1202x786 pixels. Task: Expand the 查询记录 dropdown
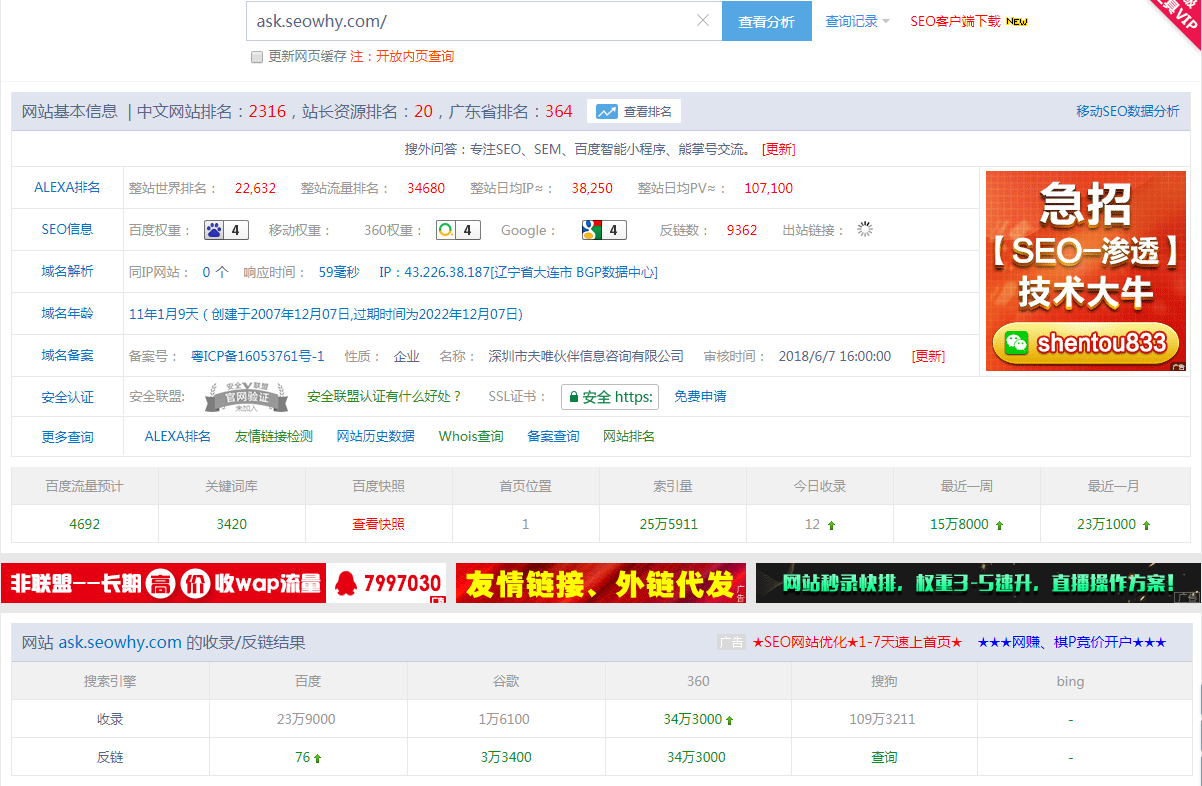857,21
